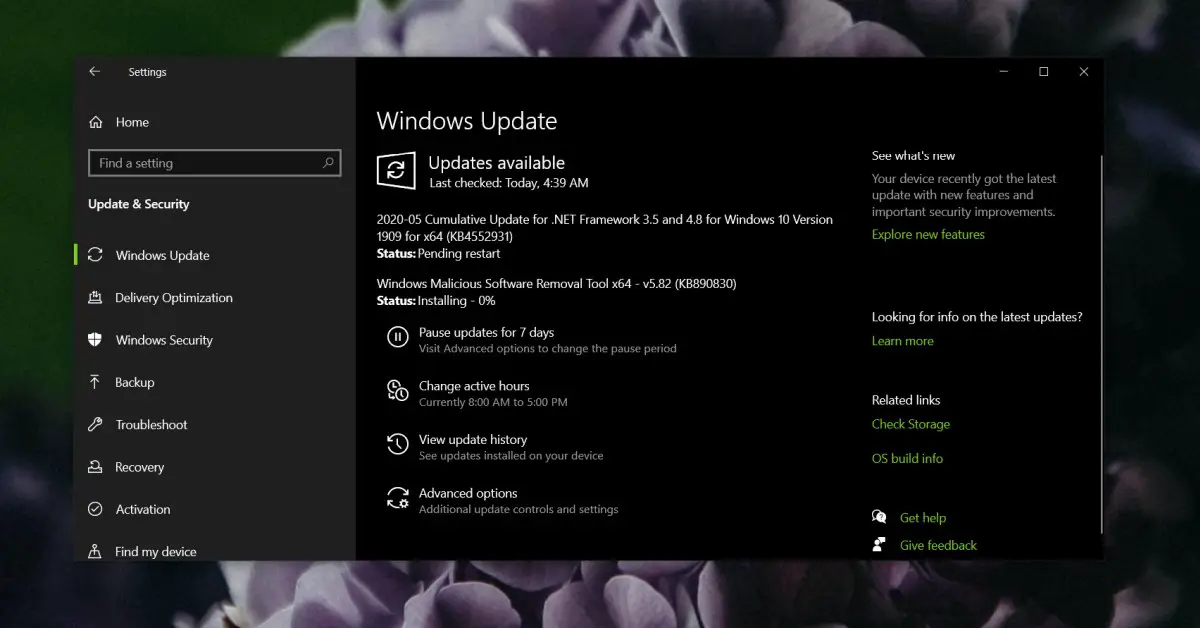The width and height of the screenshot is (1200, 628).
Task: Click the Give feedback person icon
Action: (x=879, y=545)
